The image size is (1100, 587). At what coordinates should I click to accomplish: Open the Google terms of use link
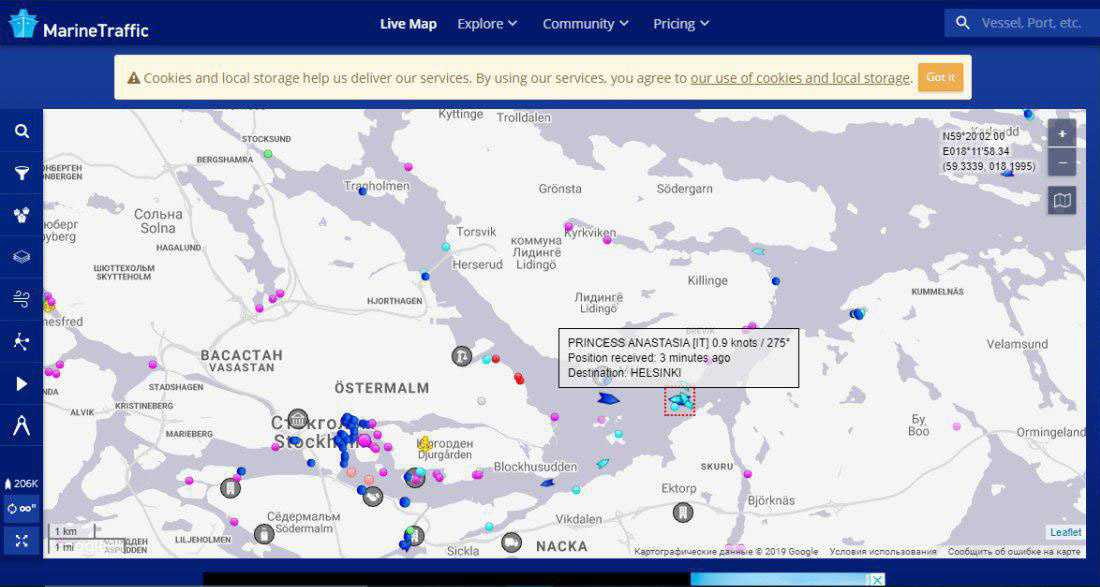coord(883,552)
